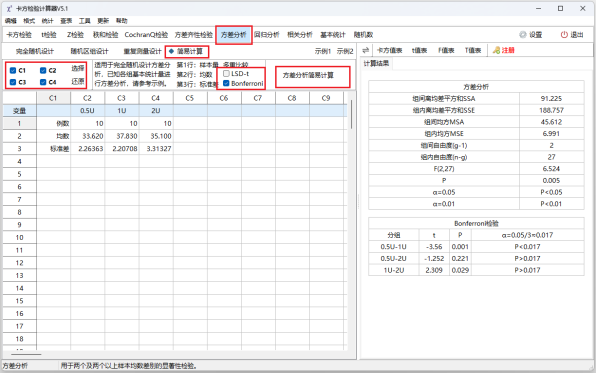The image size is (596, 373).
Task: Select the variable name cell 2U in C4
Action: [155, 111]
